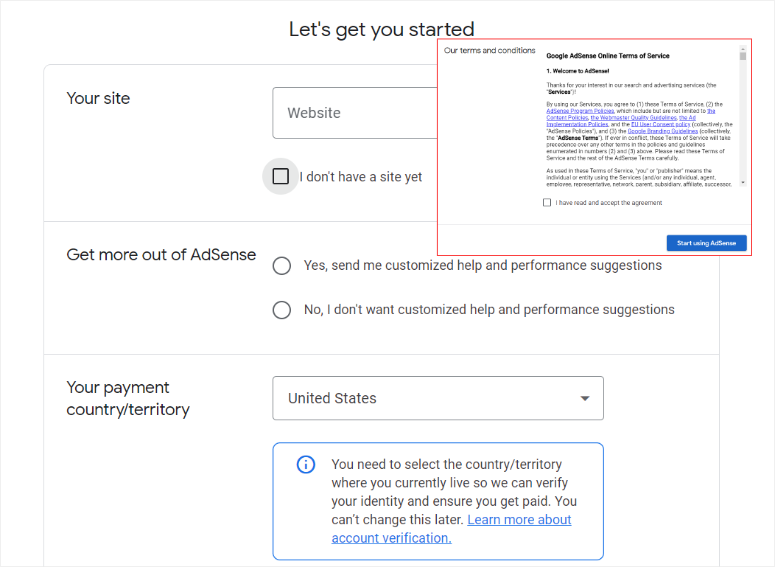Open the Webmaster Quality Guidelines link

[634, 118]
